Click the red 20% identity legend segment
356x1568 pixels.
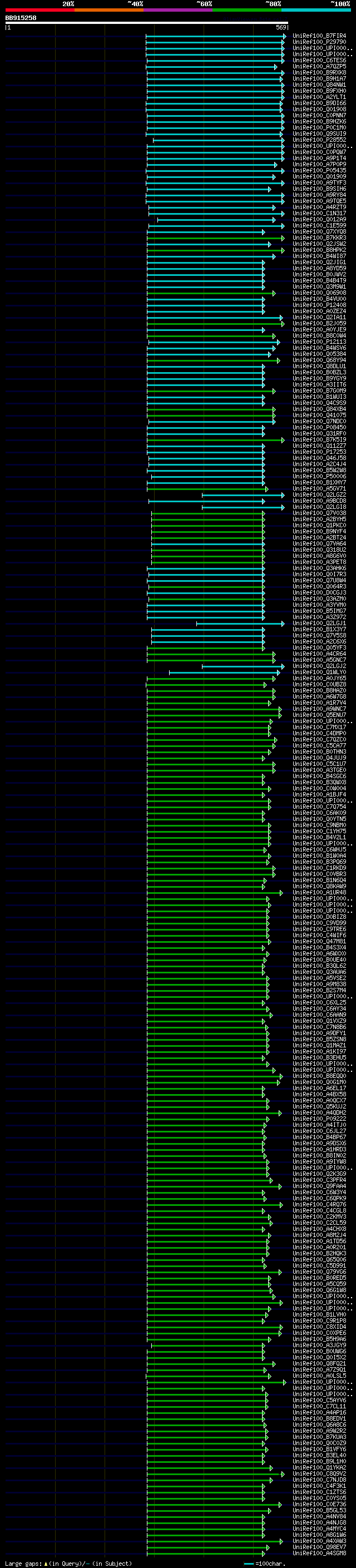39,10
